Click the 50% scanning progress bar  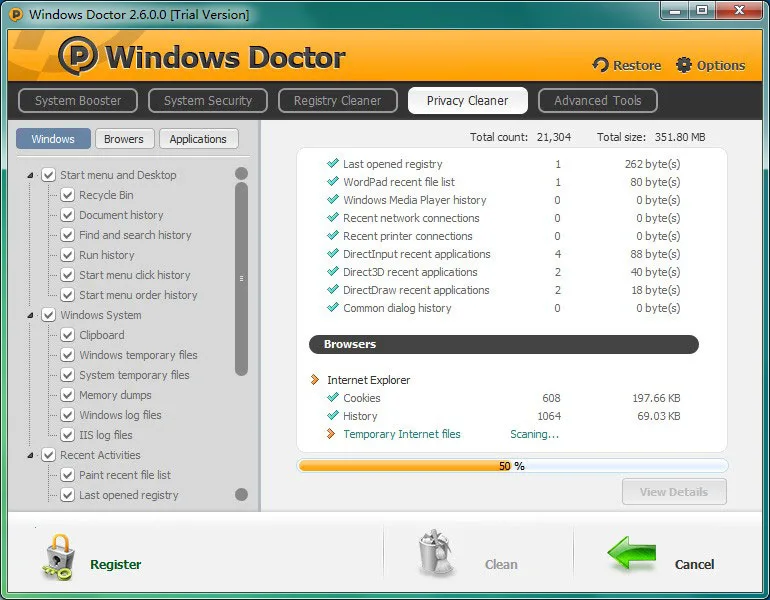tap(512, 465)
